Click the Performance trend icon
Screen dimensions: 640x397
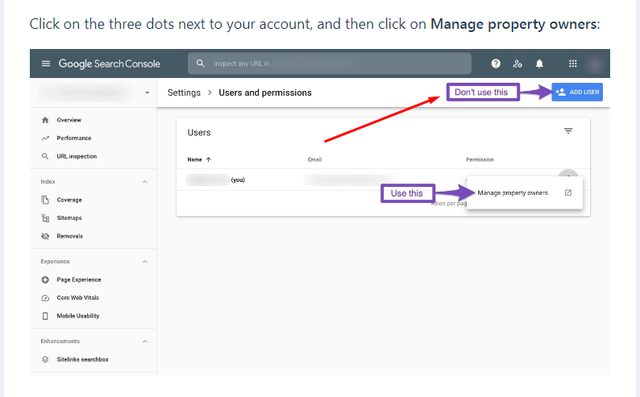coord(45,138)
